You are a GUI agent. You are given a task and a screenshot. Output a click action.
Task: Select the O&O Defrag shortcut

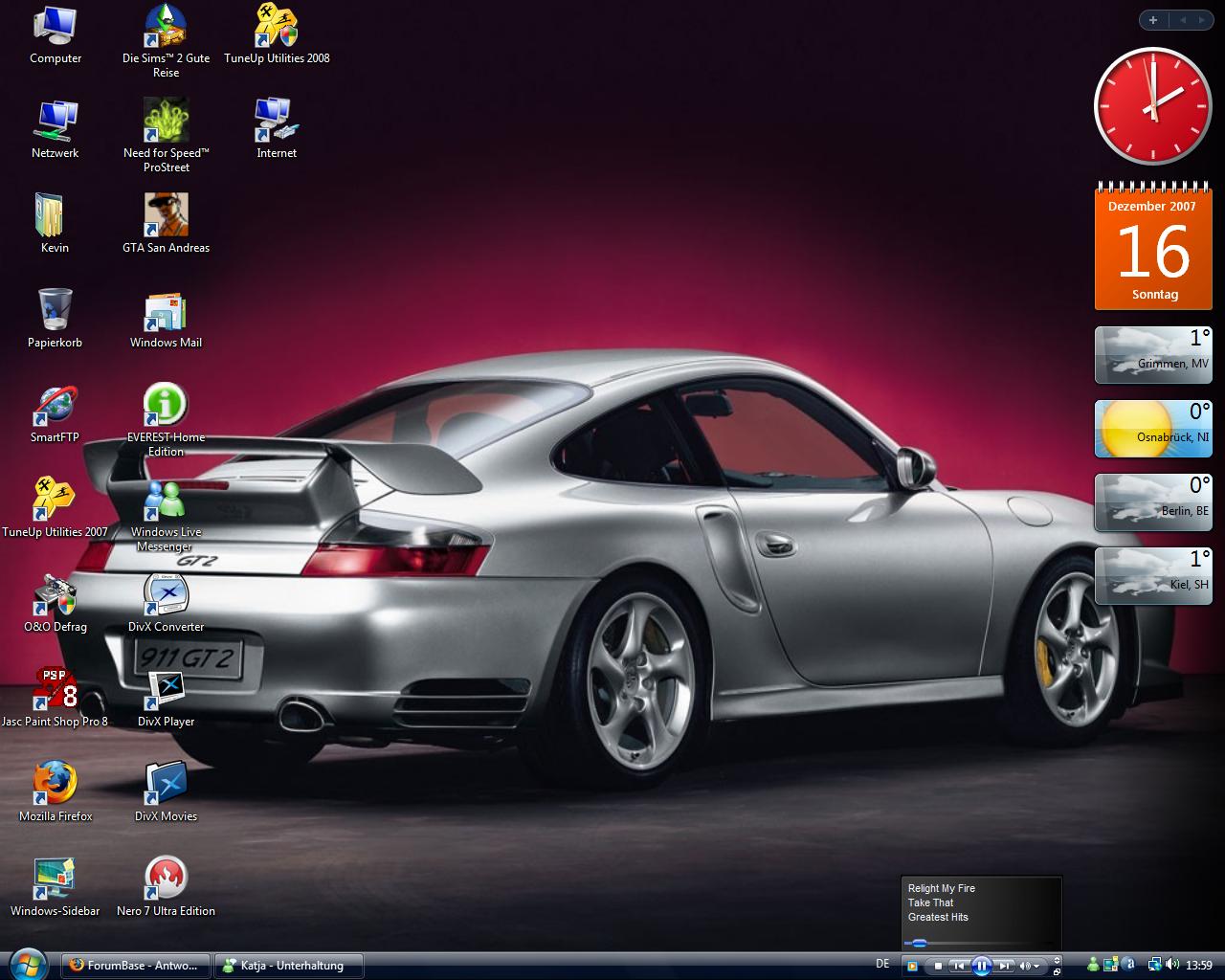[56, 603]
